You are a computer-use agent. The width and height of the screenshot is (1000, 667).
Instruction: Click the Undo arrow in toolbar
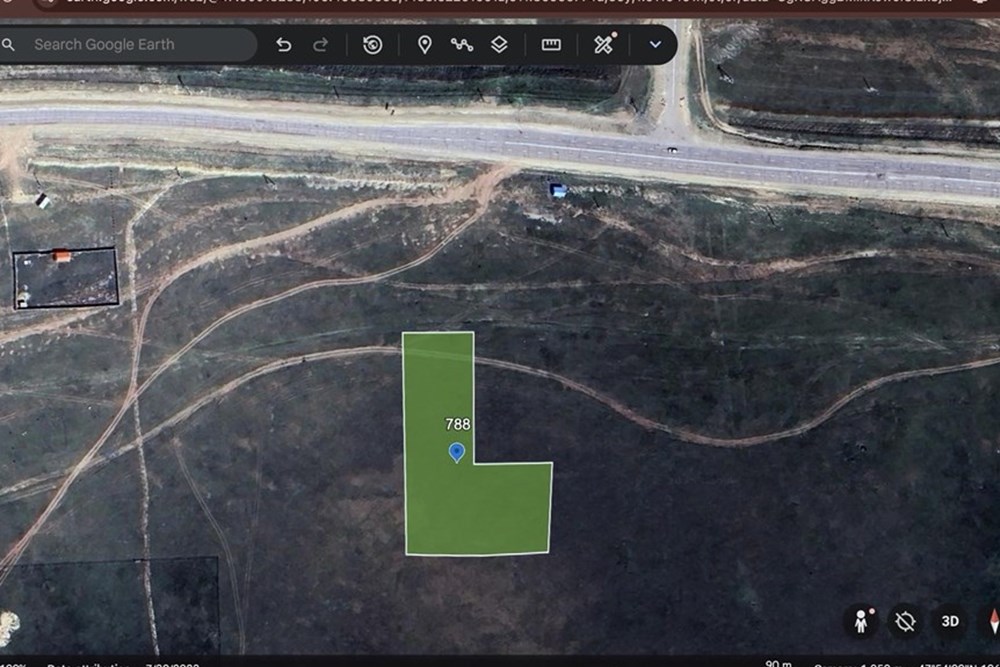[284, 45]
